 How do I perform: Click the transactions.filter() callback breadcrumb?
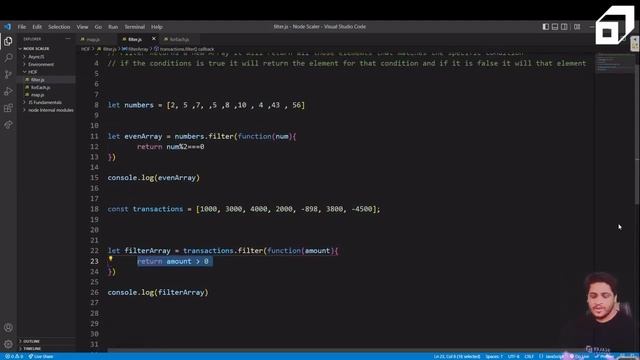(x=184, y=49)
